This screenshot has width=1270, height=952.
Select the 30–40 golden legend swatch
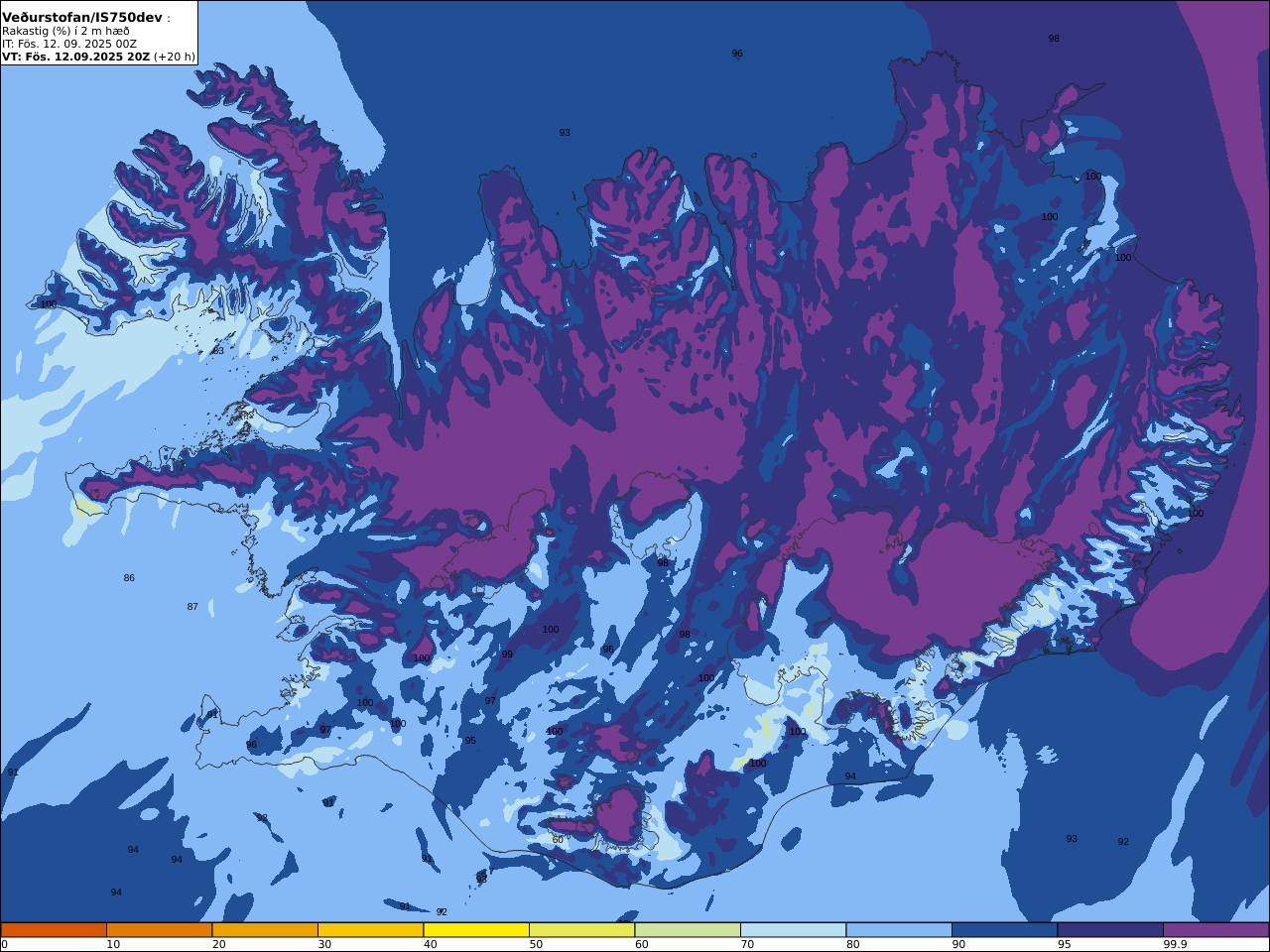pyautogui.click(x=370, y=930)
